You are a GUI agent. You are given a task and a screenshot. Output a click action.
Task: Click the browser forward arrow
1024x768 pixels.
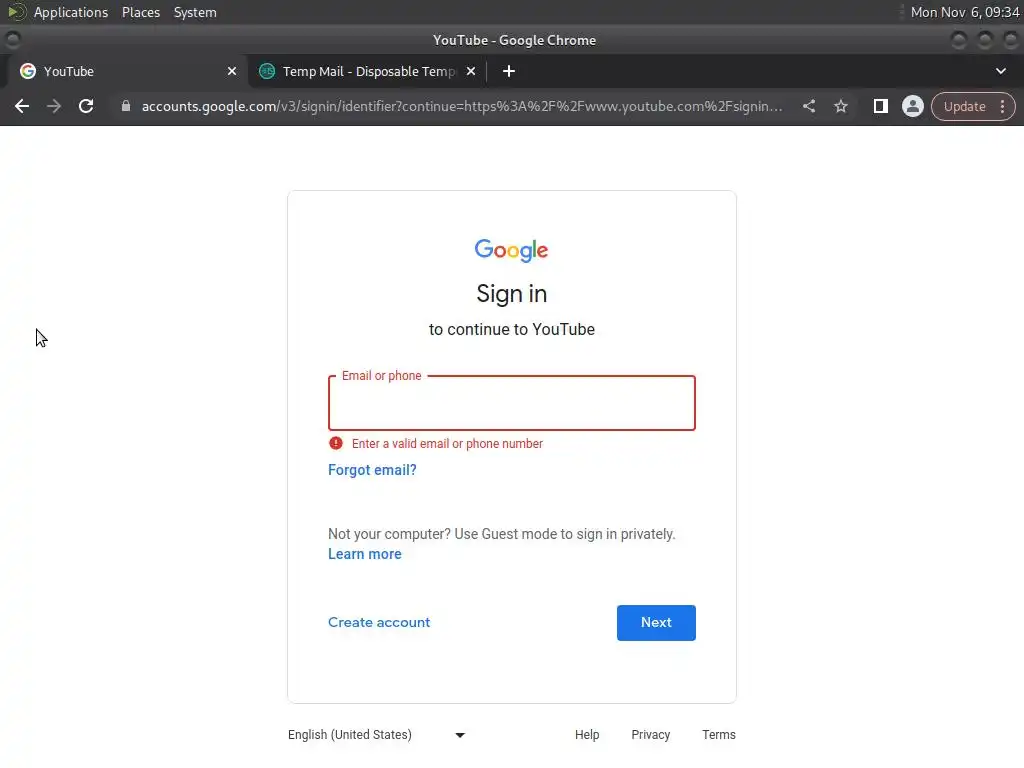54,106
